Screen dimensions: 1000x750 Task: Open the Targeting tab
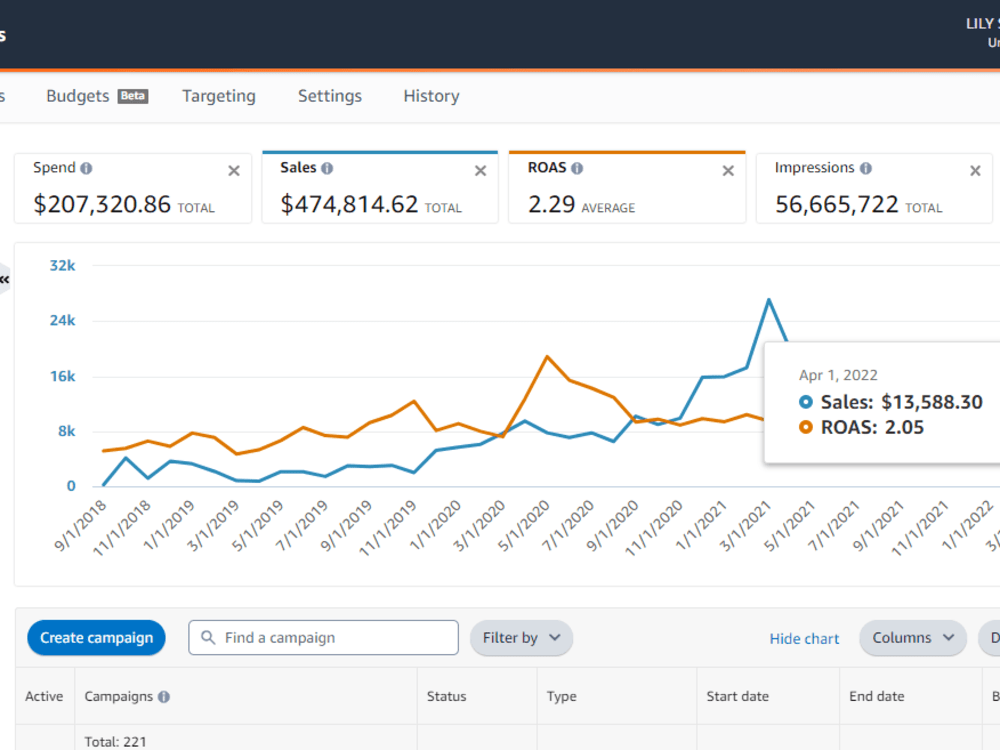(219, 96)
